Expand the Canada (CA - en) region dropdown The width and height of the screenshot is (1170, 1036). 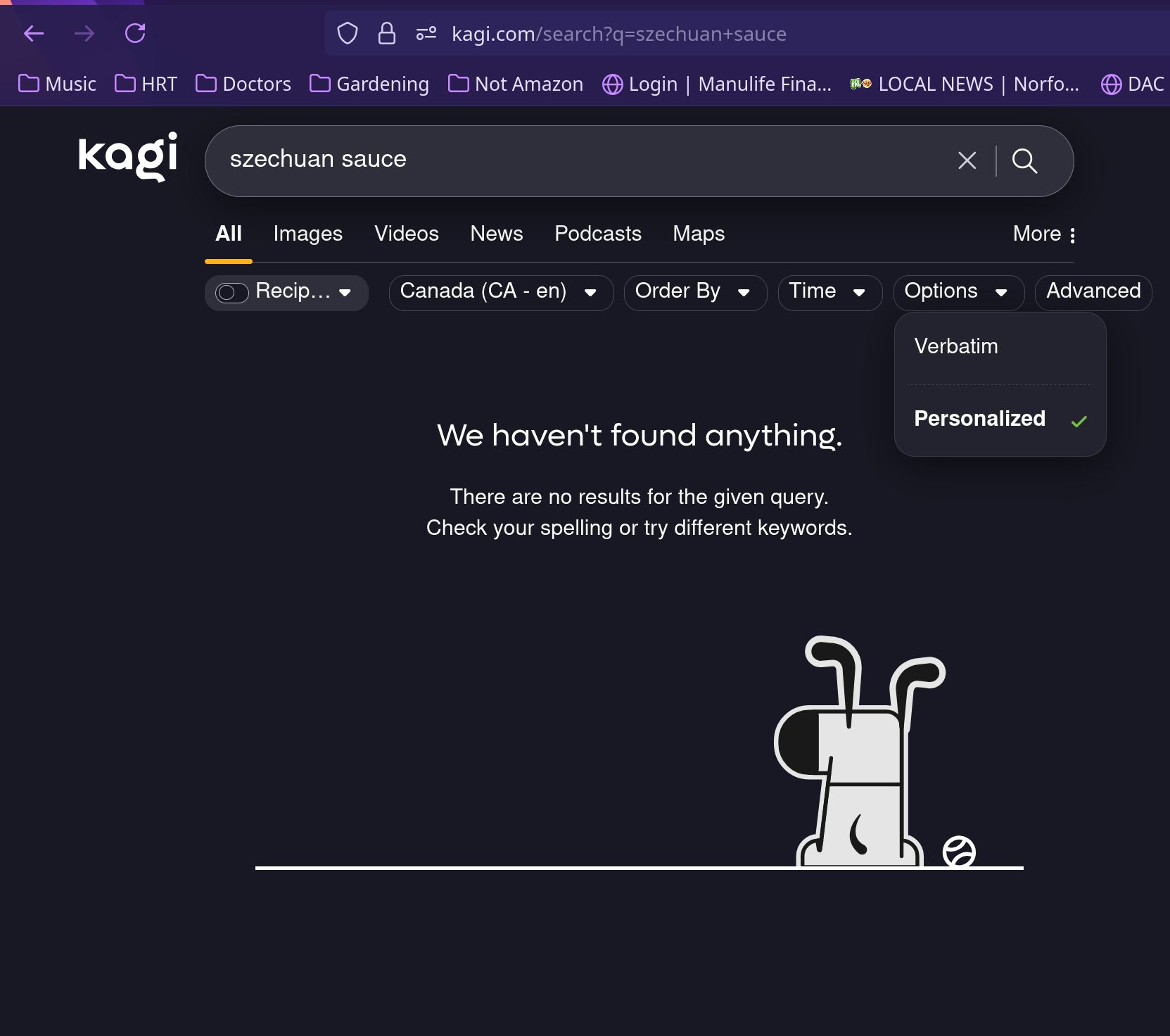[x=500, y=292]
